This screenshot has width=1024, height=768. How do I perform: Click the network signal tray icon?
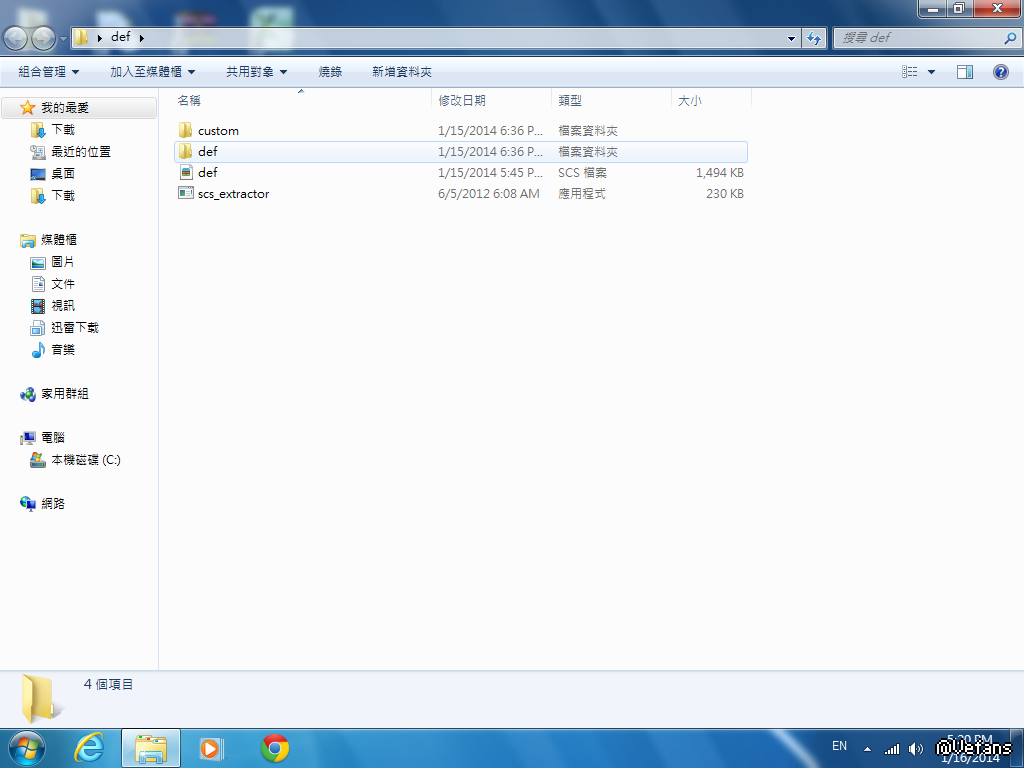891,749
